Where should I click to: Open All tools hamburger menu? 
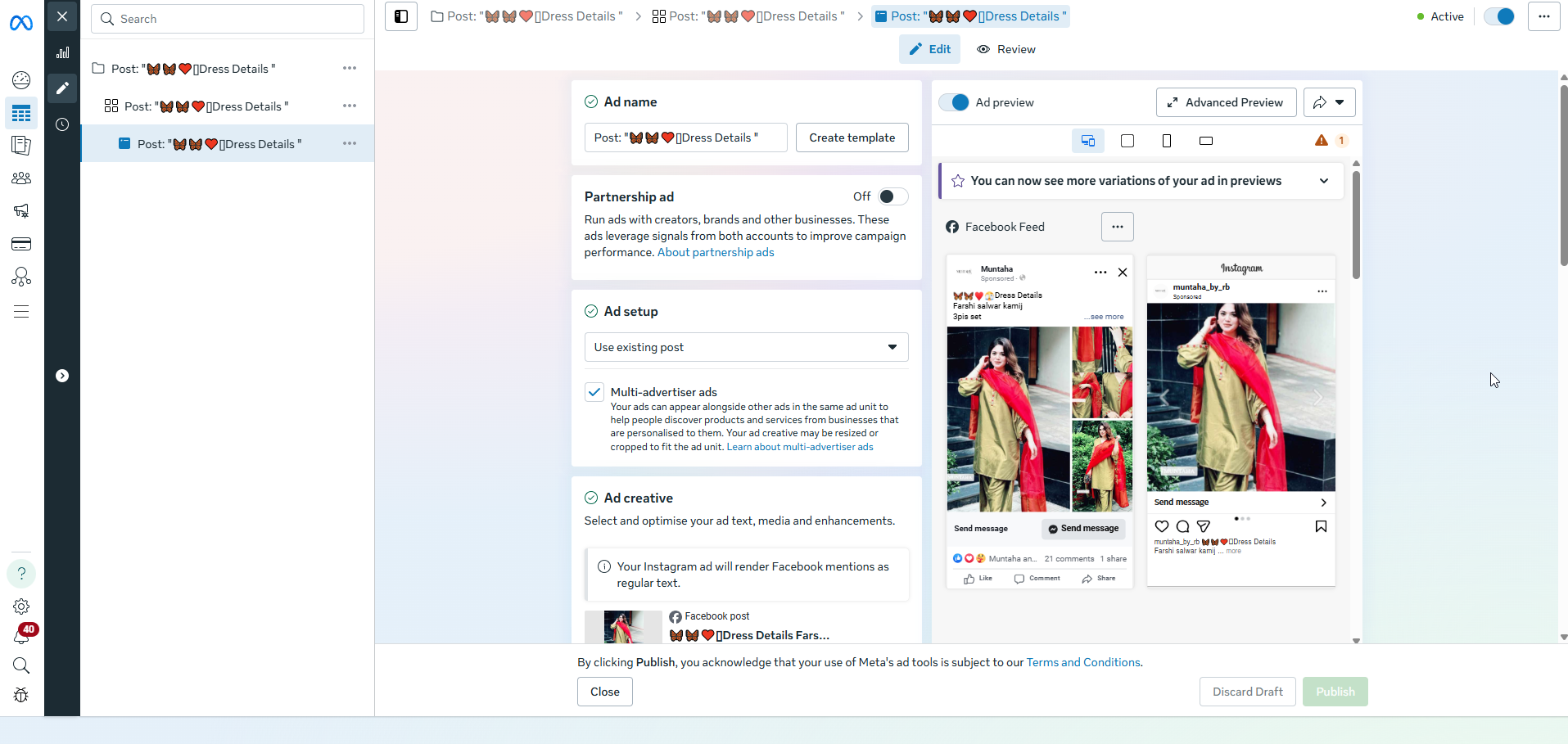(21, 311)
